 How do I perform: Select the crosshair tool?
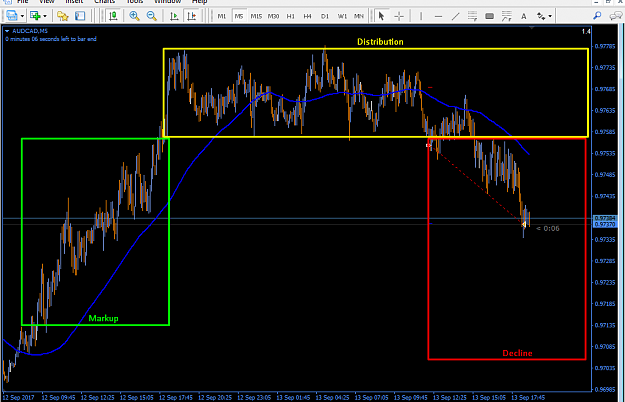tap(399, 16)
